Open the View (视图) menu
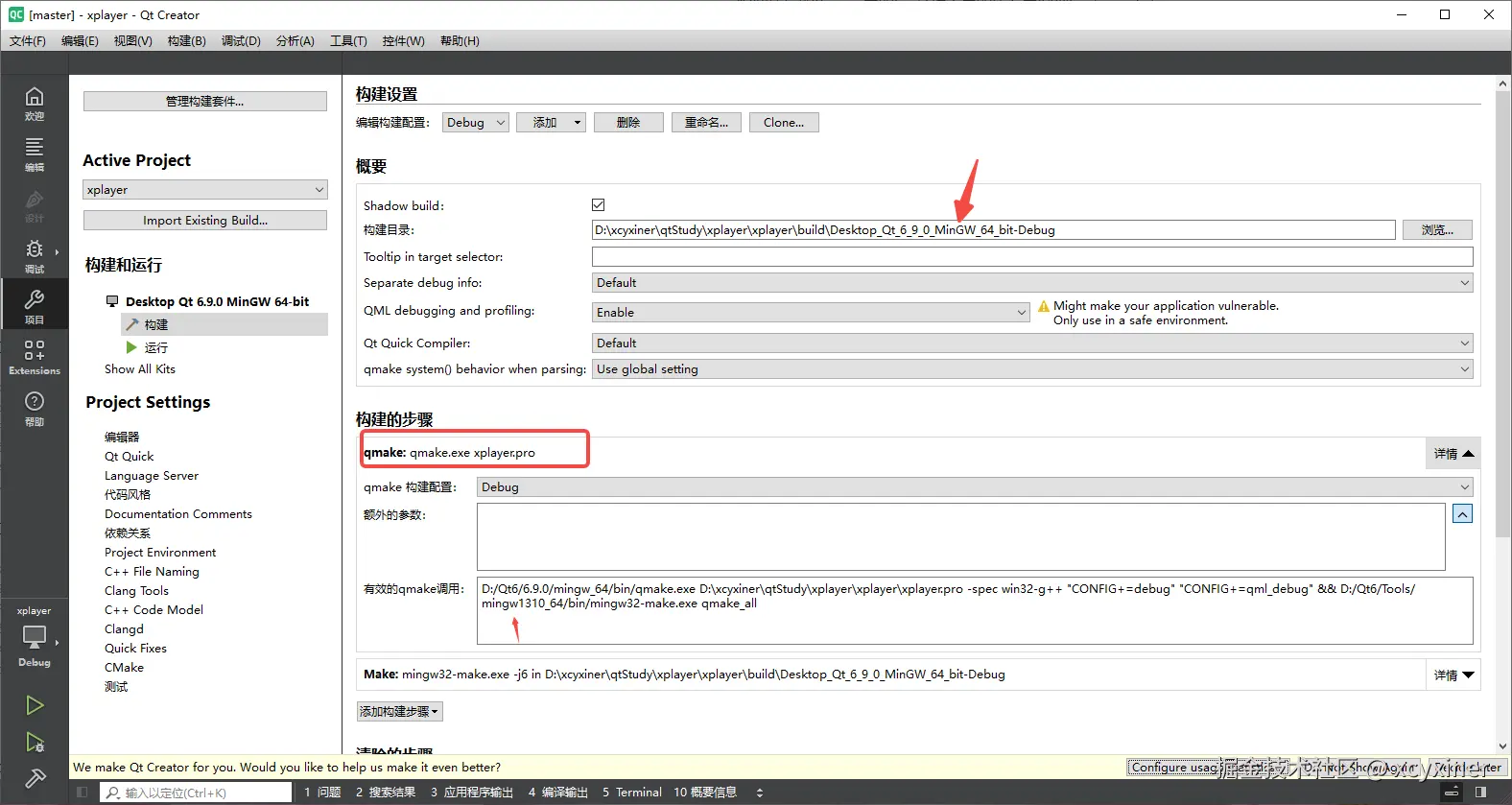The image size is (1512, 805). [132, 41]
